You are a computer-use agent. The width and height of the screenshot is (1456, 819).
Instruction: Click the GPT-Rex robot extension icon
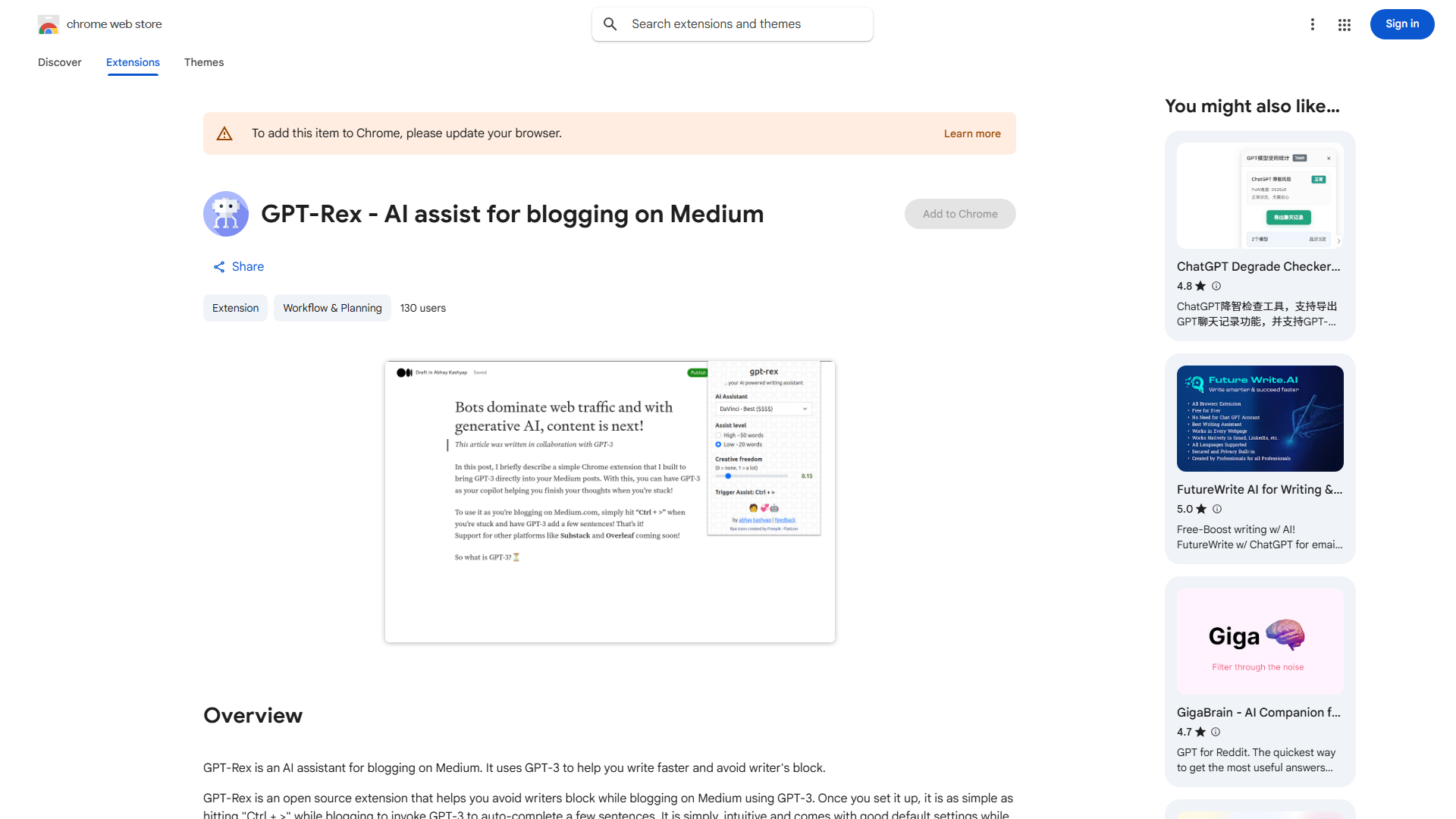click(226, 214)
